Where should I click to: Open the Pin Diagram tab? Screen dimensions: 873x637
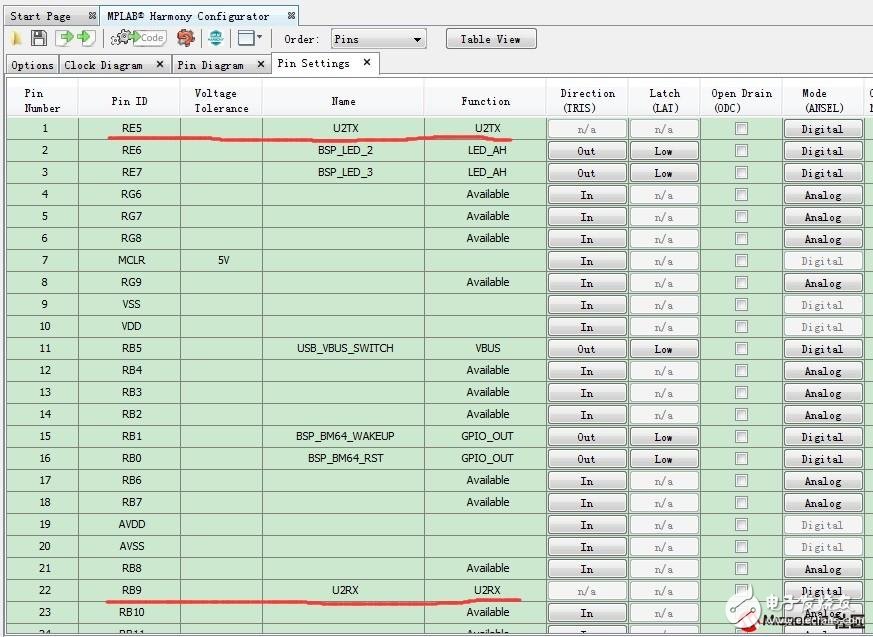(x=210, y=65)
